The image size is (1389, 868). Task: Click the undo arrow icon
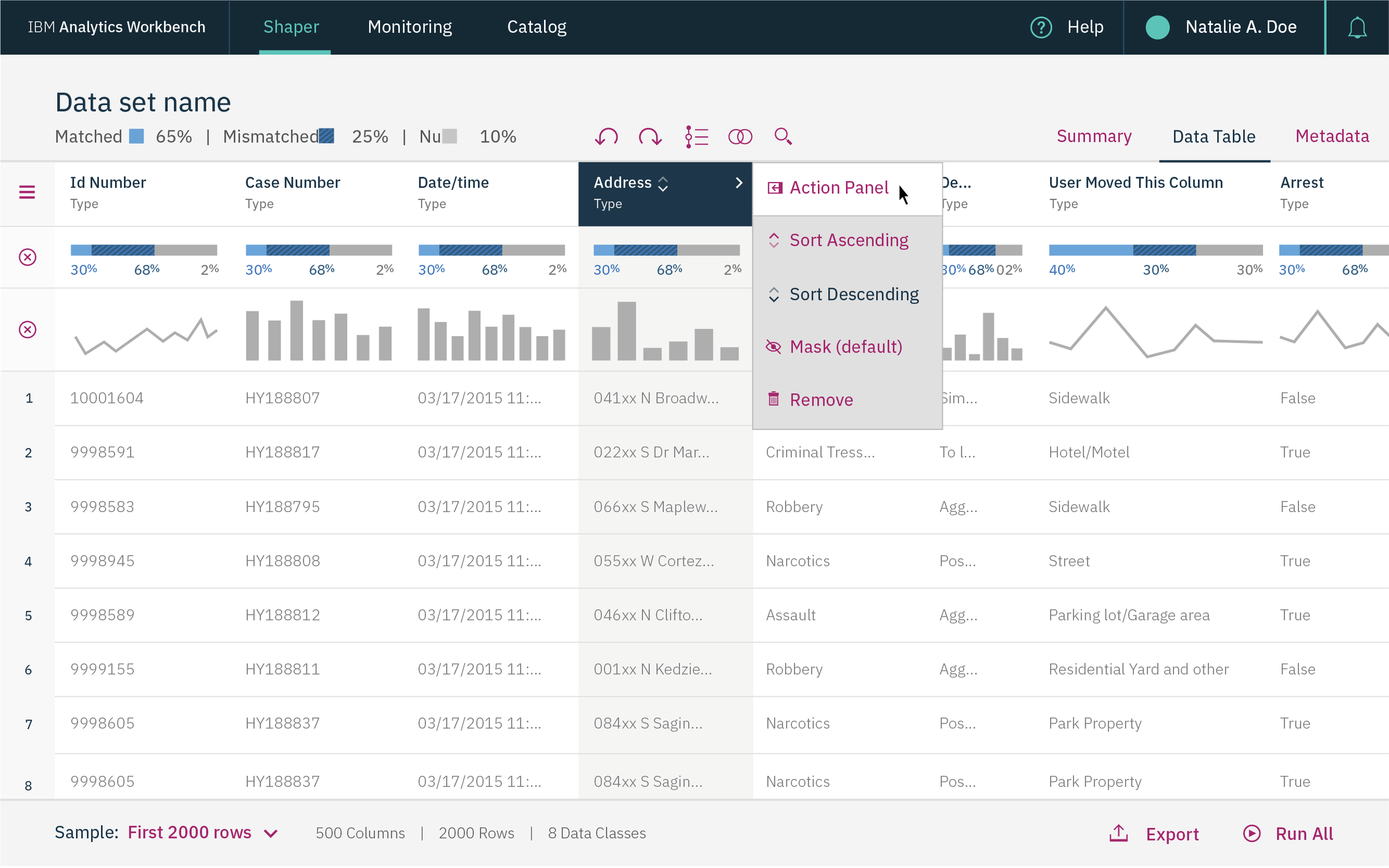(x=606, y=137)
